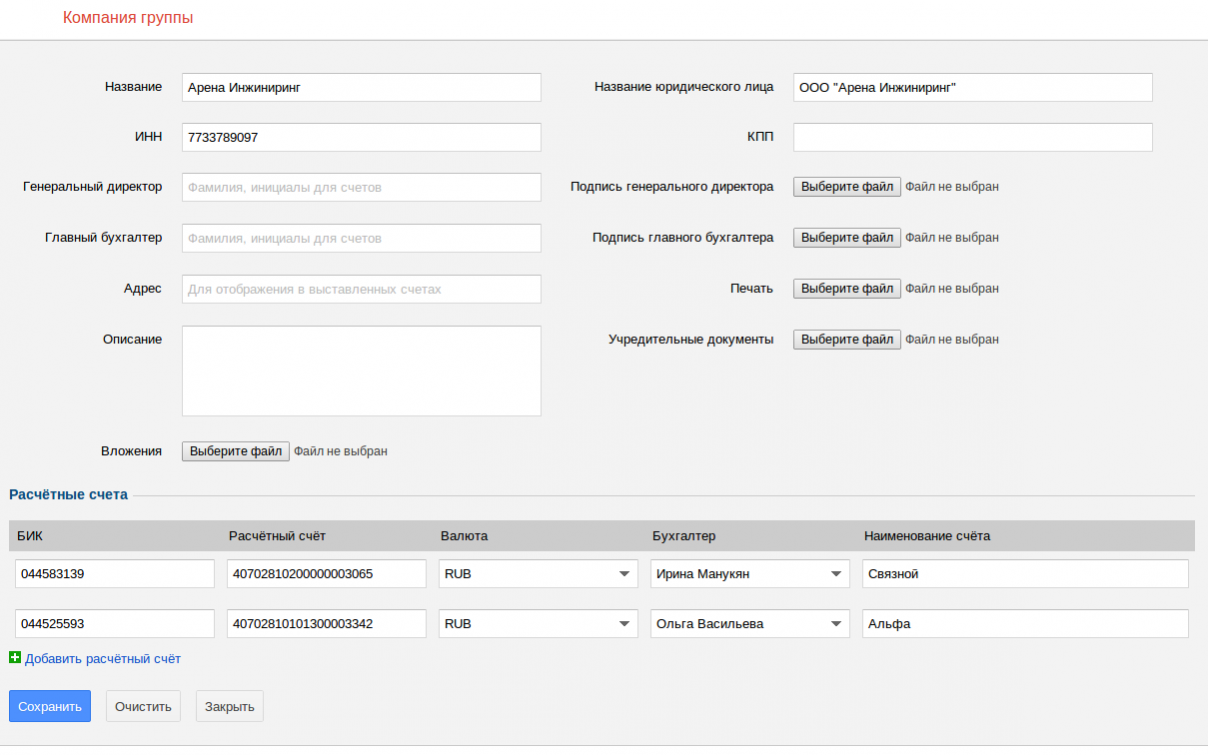Screen dimensions: 1208x755
Task: Select the БИК field containing 044583139
Action: [x=115, y=574]
